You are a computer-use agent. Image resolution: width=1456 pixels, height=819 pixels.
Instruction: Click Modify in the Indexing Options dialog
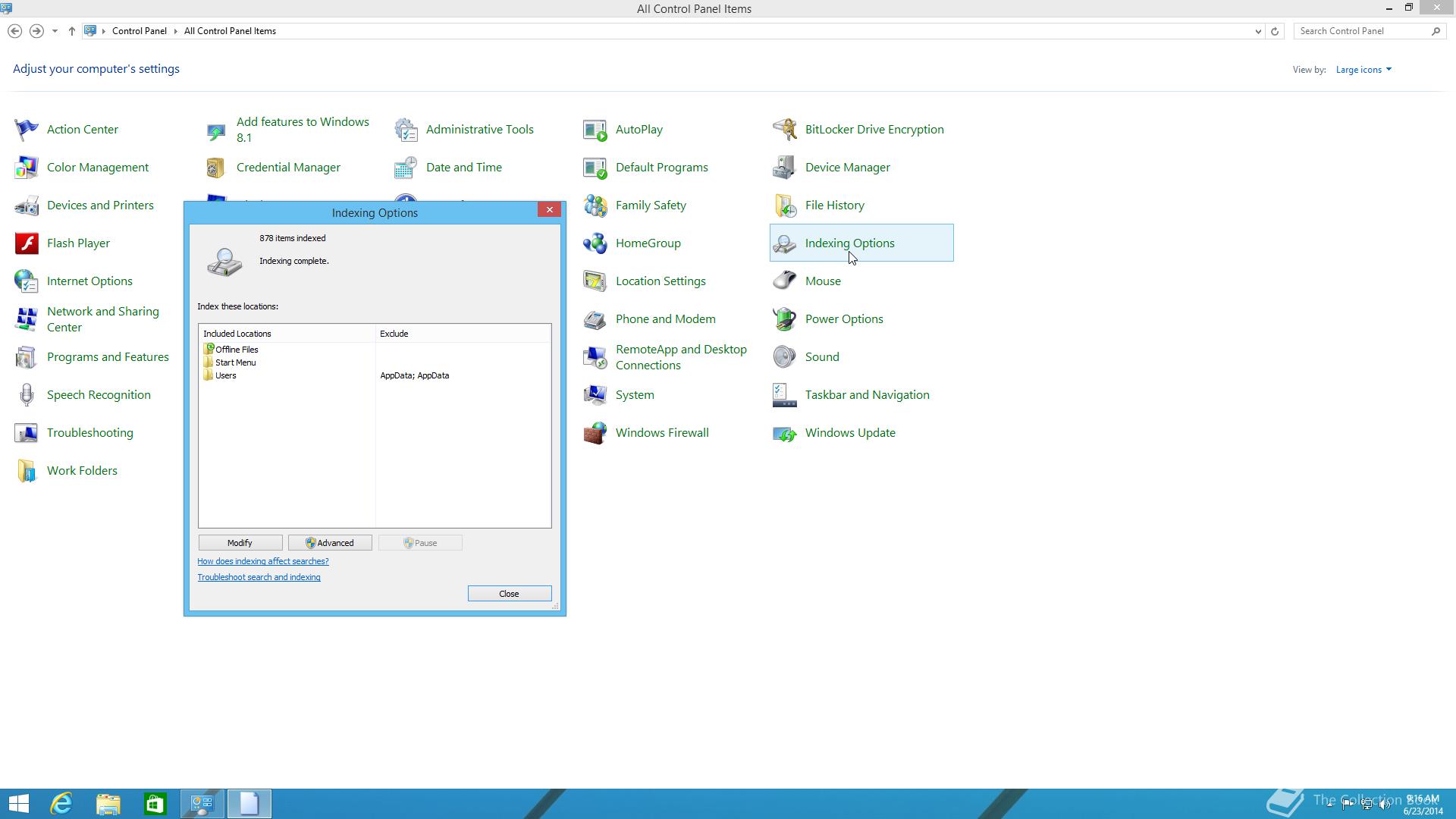(240, 543)
